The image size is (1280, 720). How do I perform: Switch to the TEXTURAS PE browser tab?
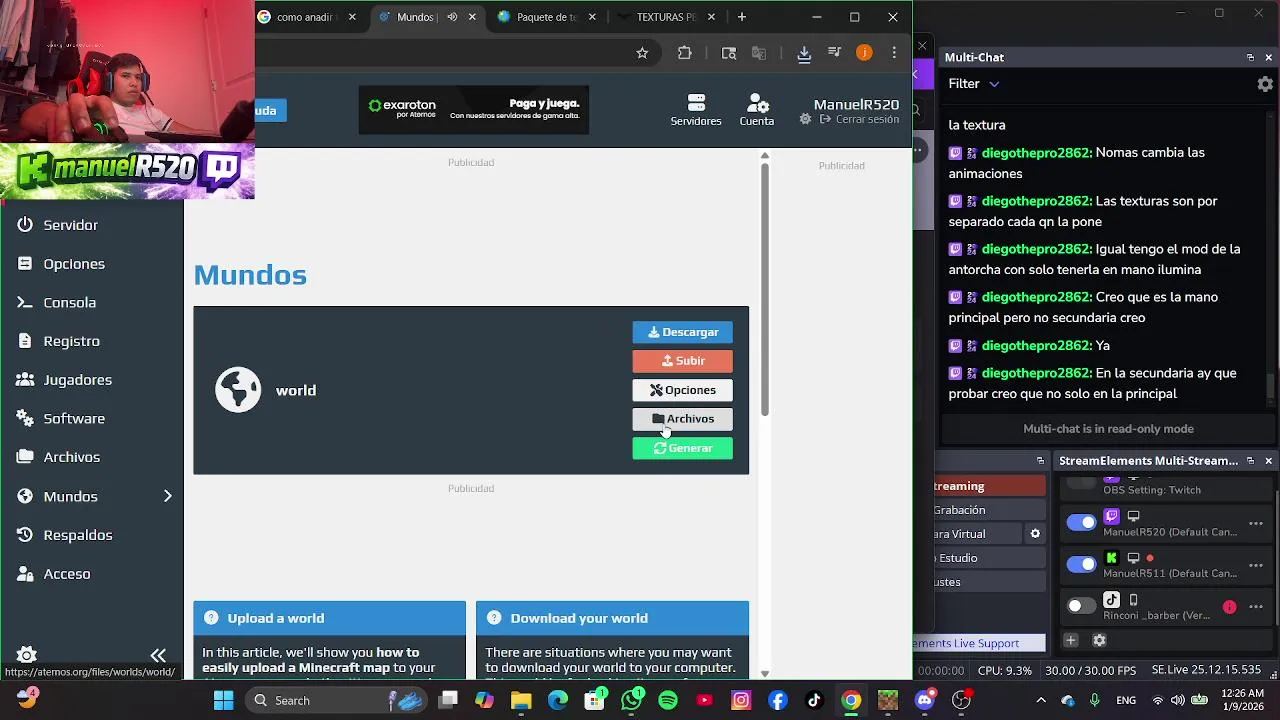point(668,17)
